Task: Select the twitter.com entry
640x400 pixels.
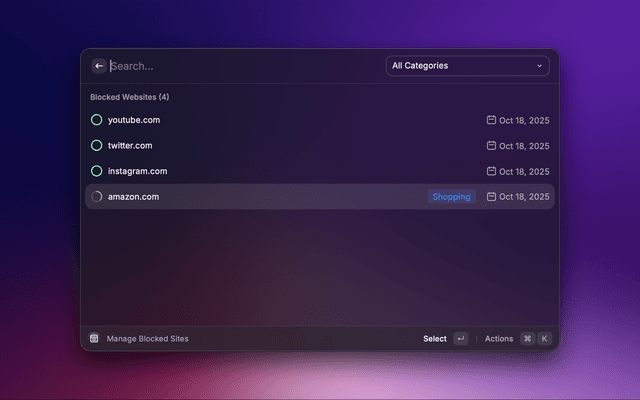Action: [130, 146]
